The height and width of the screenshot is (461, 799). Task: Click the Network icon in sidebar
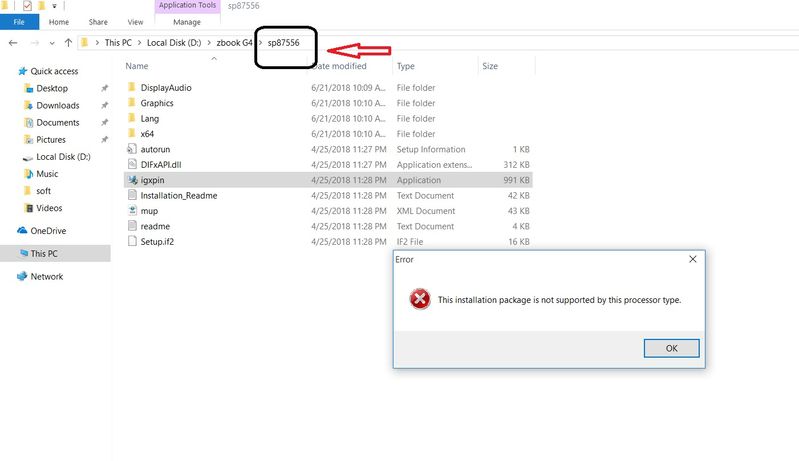click(x=22, y=276)
